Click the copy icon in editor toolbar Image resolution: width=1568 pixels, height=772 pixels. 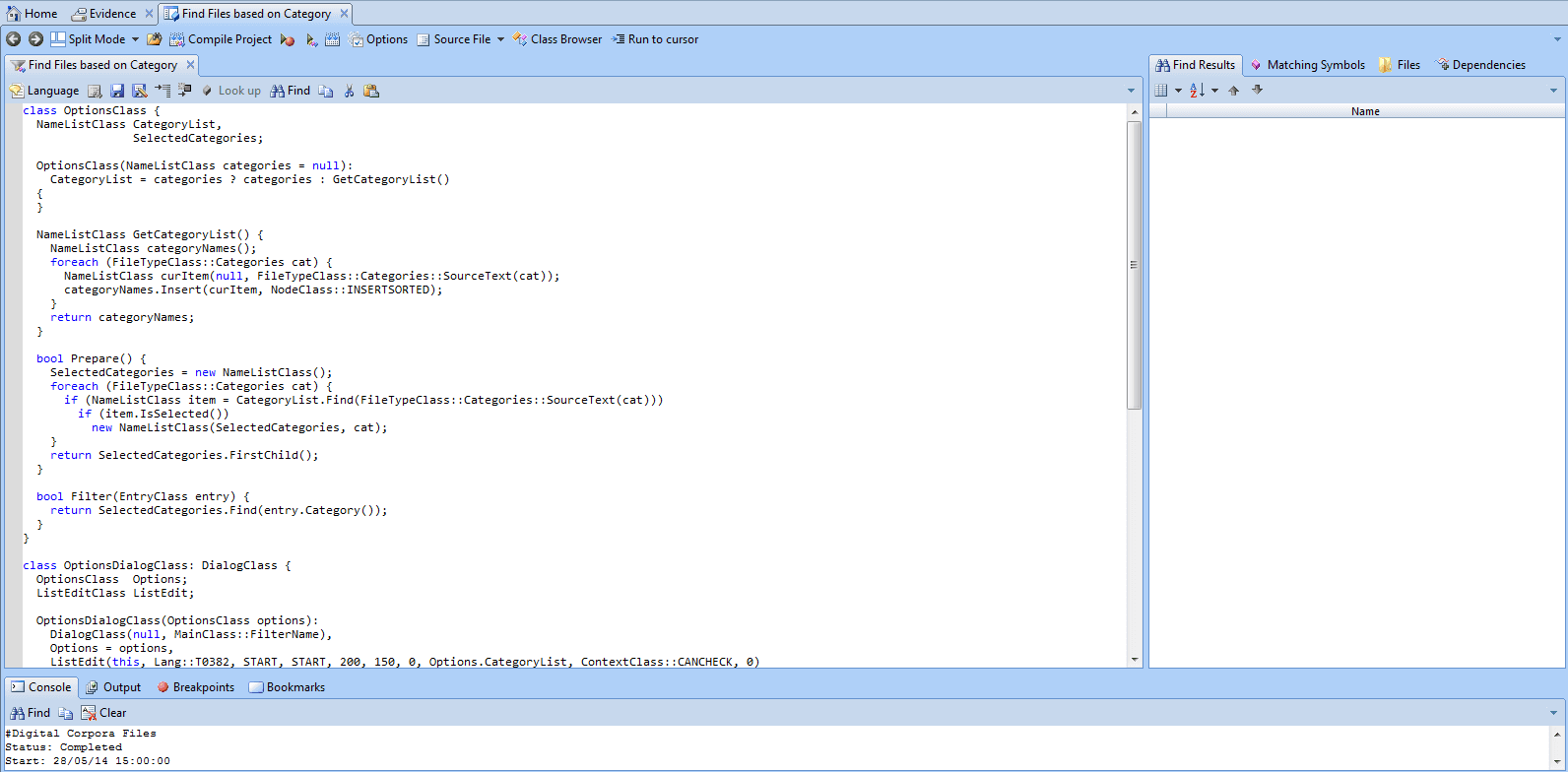pyautogui.click(x=326, y=91)
